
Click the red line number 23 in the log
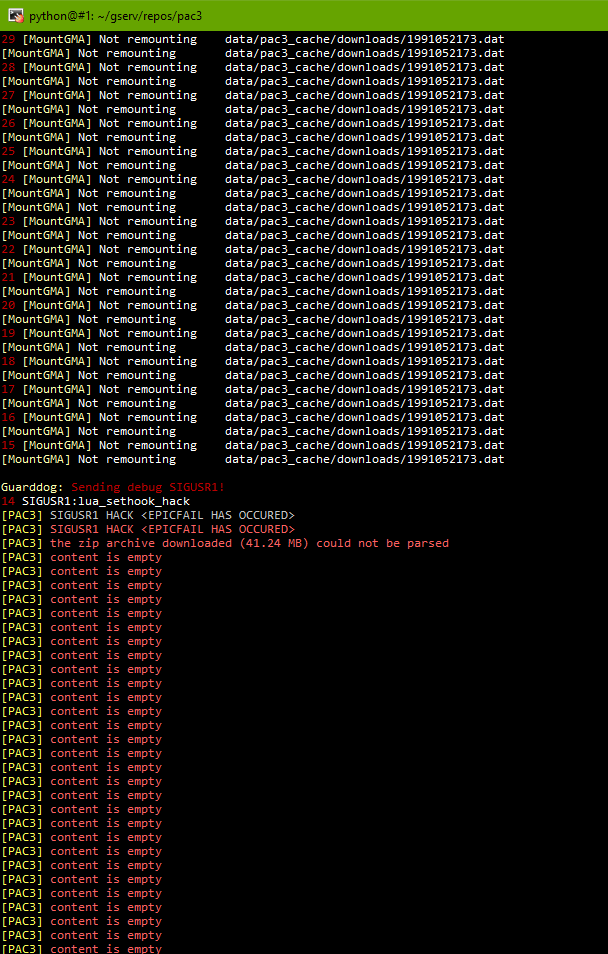tap(9, 221)
